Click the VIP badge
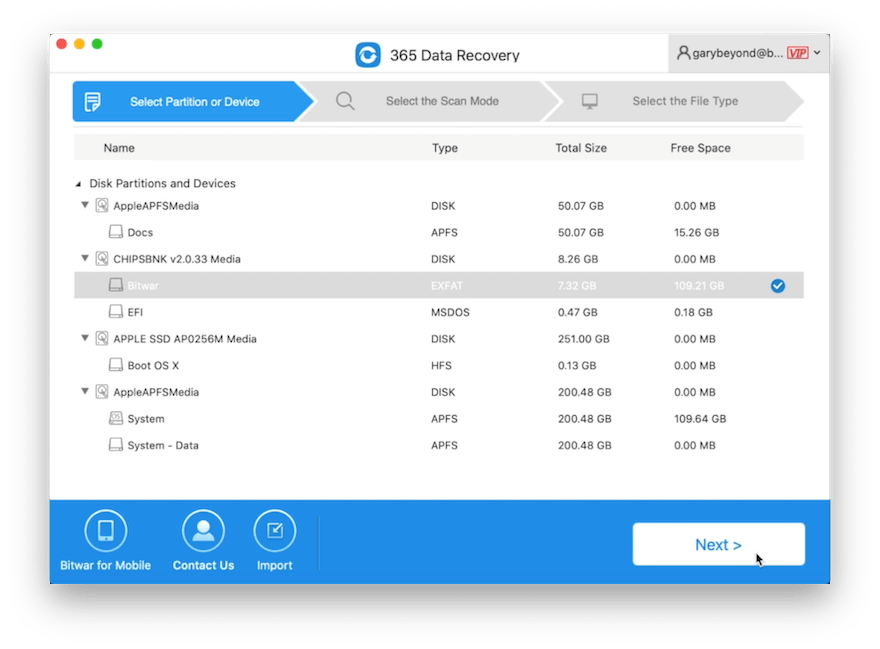Screen dimensions: 880x649 [x=798, y=53]
